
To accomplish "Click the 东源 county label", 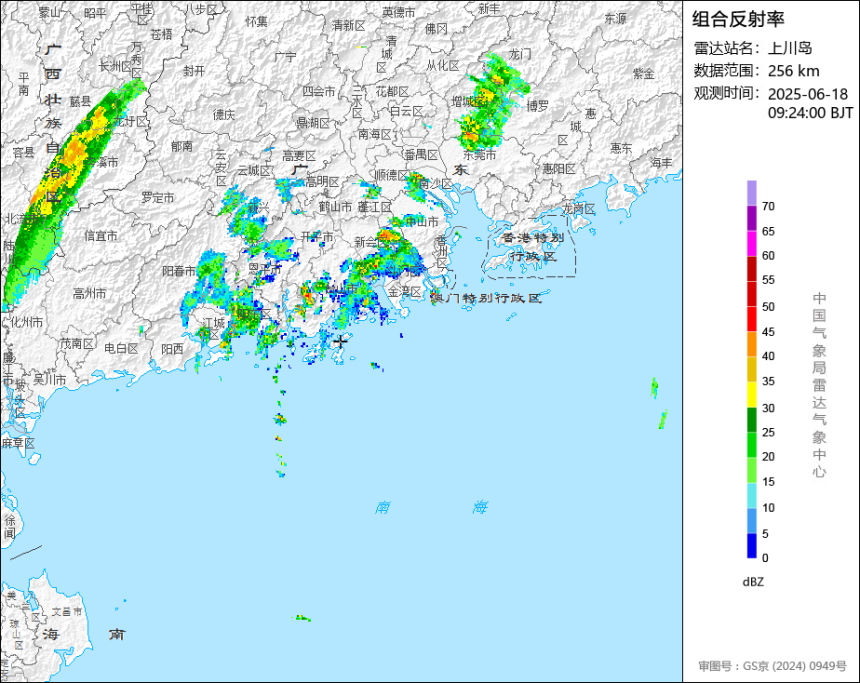I will 615,19.
